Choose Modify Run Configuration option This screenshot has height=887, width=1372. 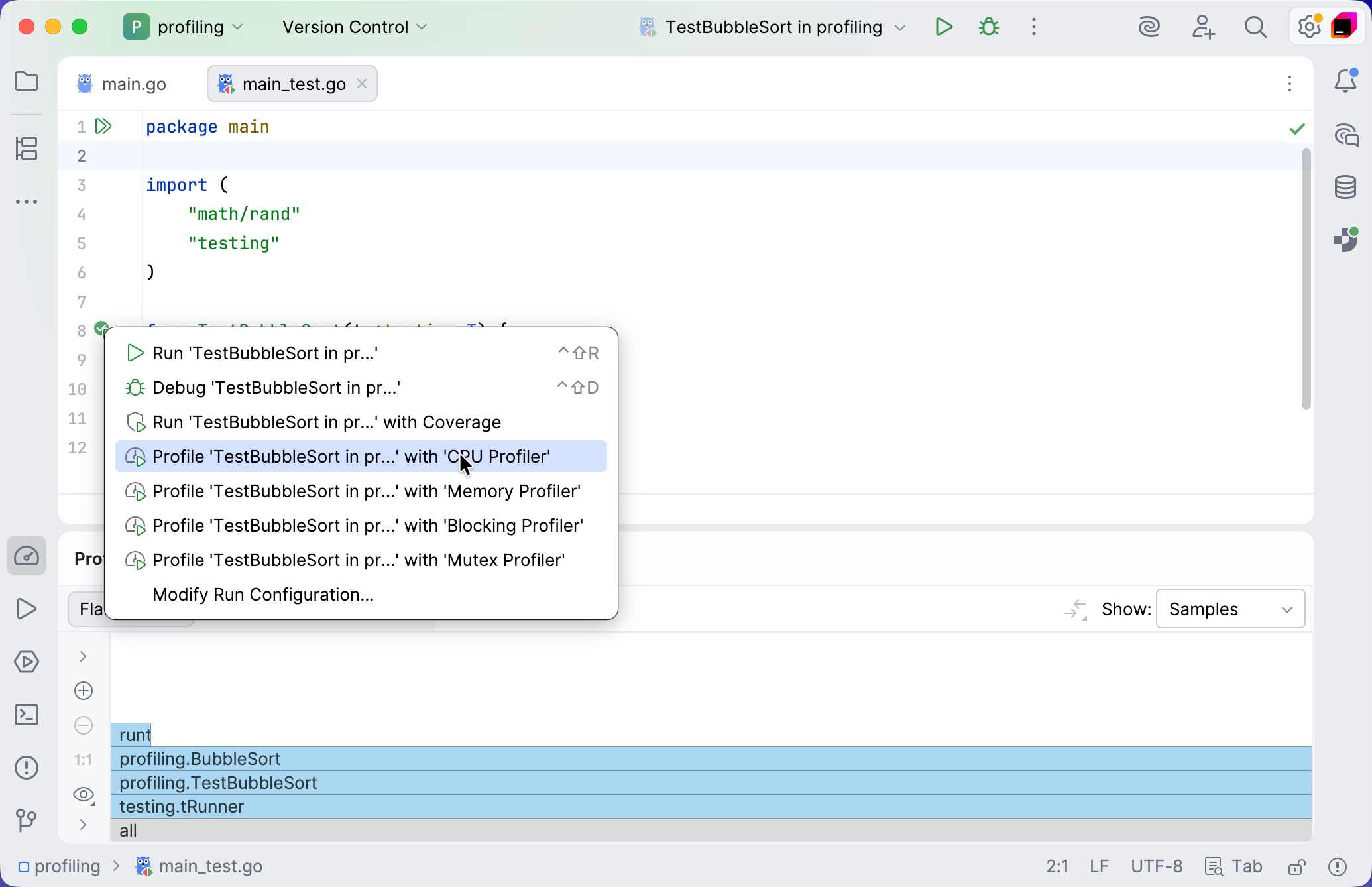(x=262, y=595)
